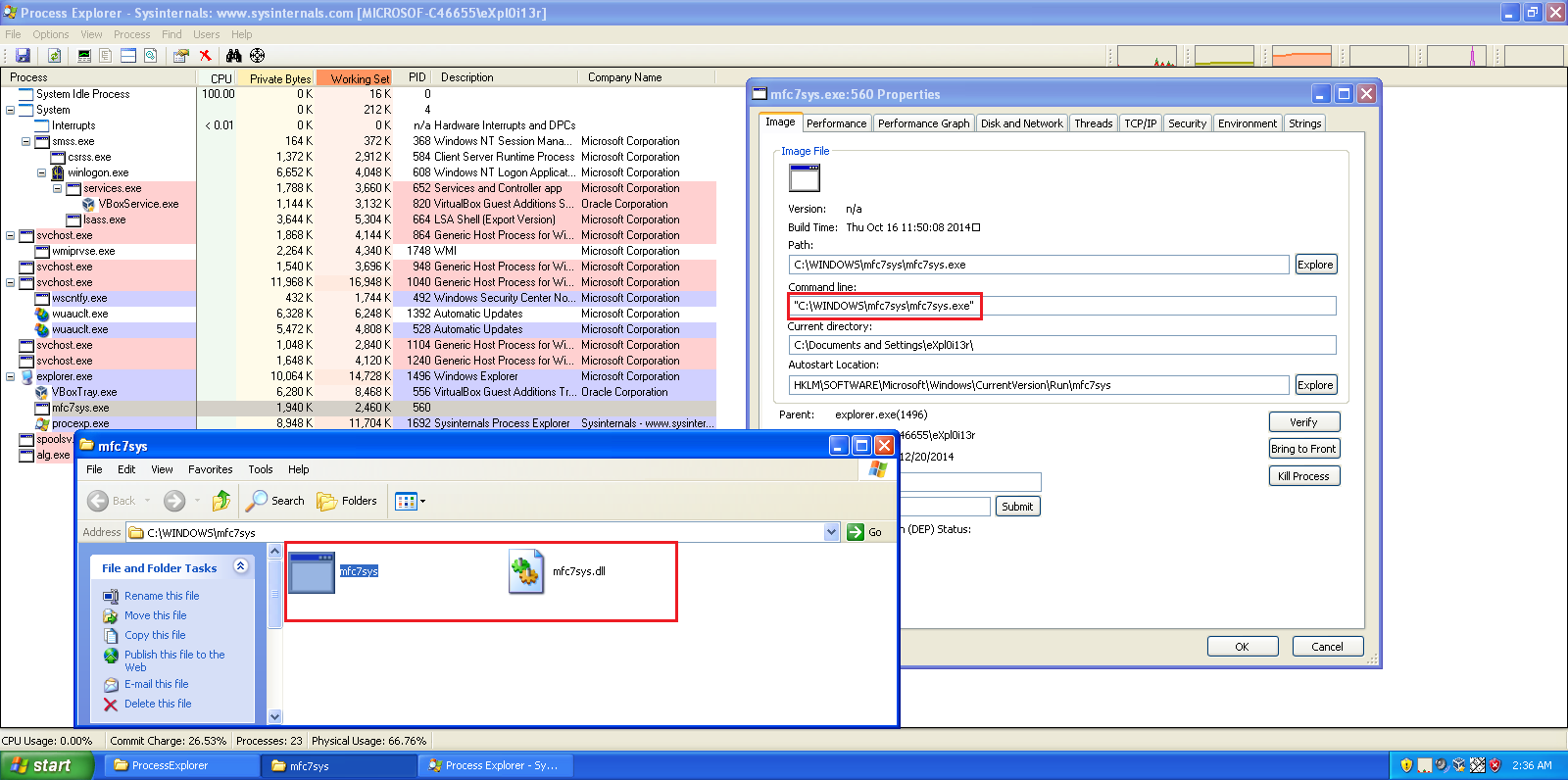Image resolution: width=1568 pixels, height=780 pixels.
Task: Click the View DLLs/Handles toolbar icon
Action: [150, 56]
